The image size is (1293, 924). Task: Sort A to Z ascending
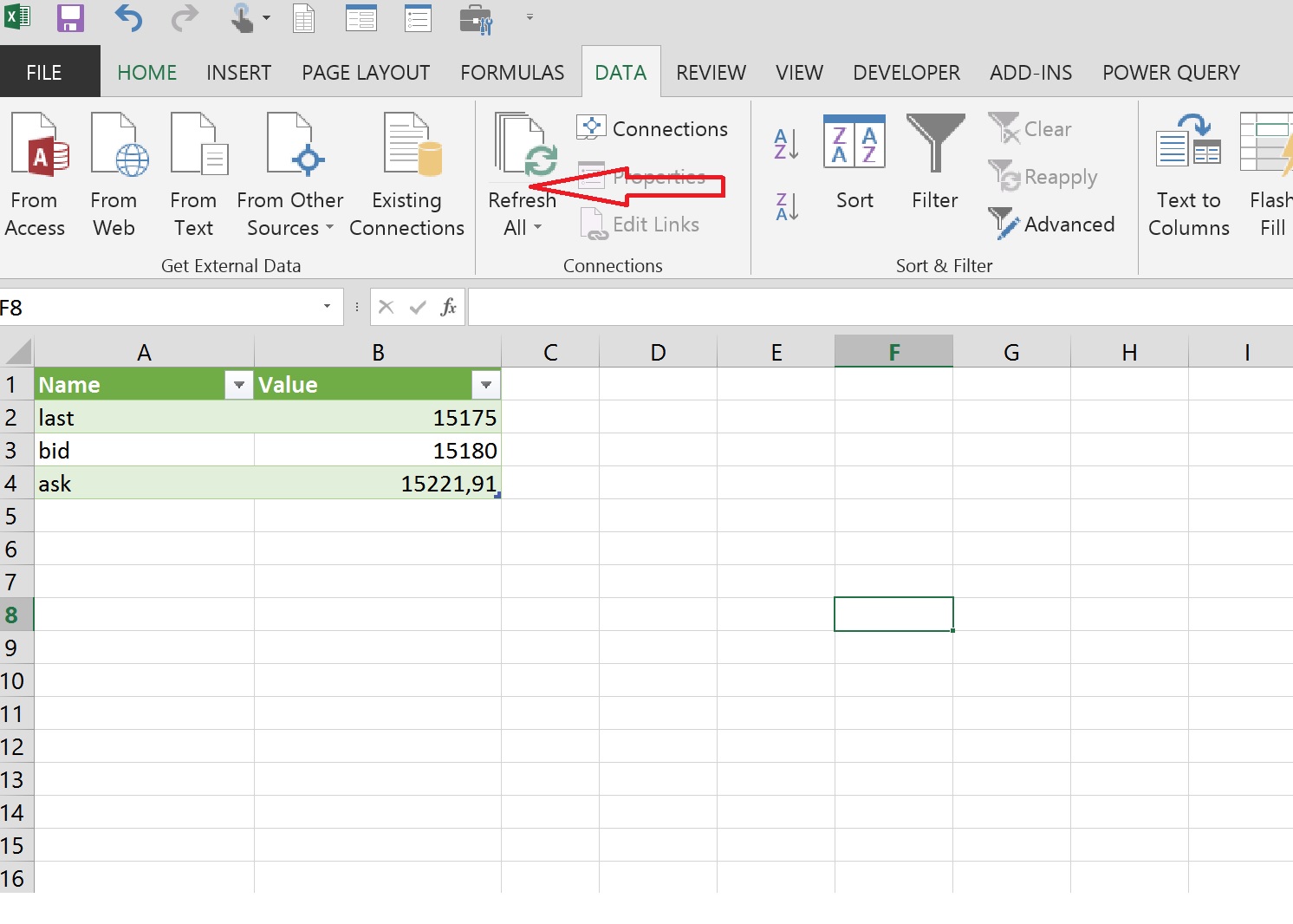(x=786, y=144)
